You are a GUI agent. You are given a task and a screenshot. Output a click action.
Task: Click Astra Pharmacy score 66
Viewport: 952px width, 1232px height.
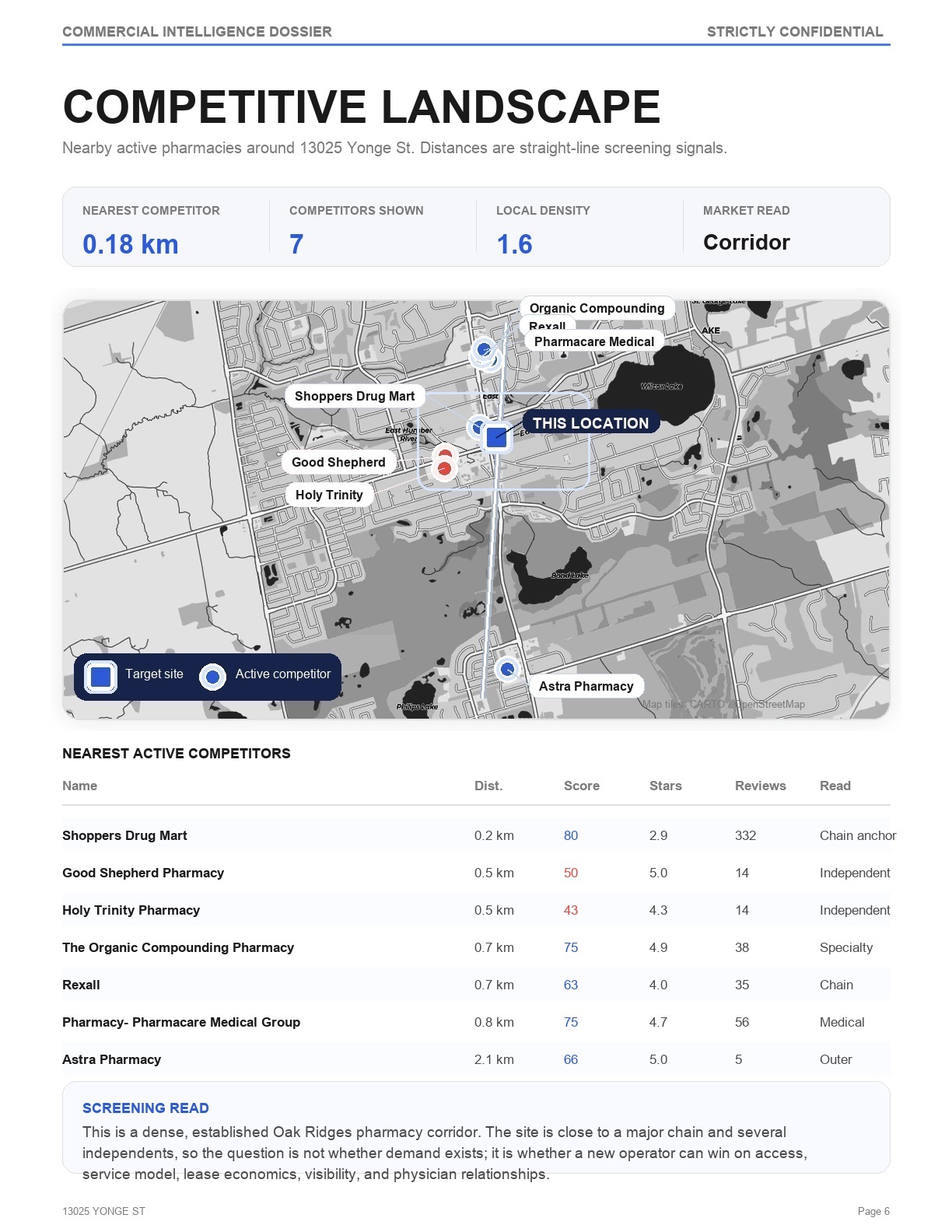tap(571, 1059)
